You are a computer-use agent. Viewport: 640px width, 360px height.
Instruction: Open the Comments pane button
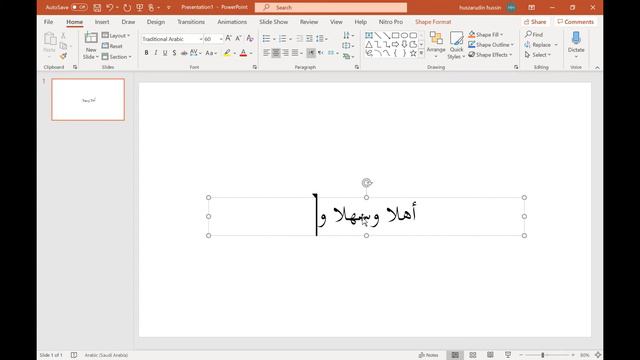[576, 22]
